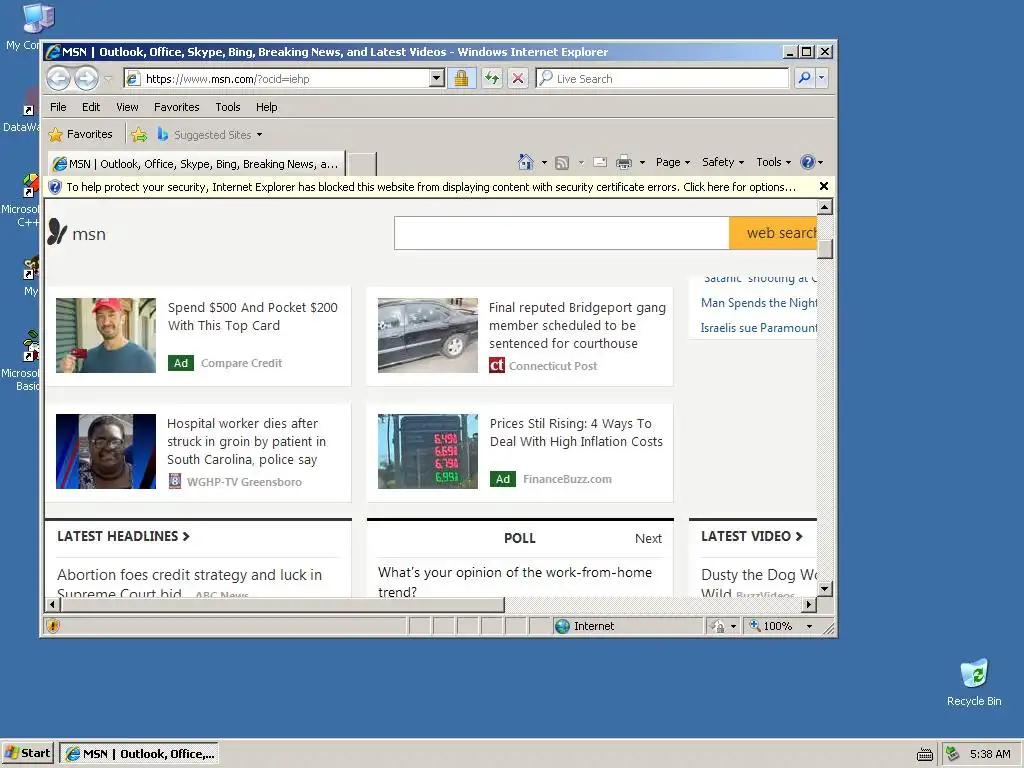Open the Safety dropdown menu
Image resolution: width=1024 pixels, height=768 pixels.
[x=722, y=162]
